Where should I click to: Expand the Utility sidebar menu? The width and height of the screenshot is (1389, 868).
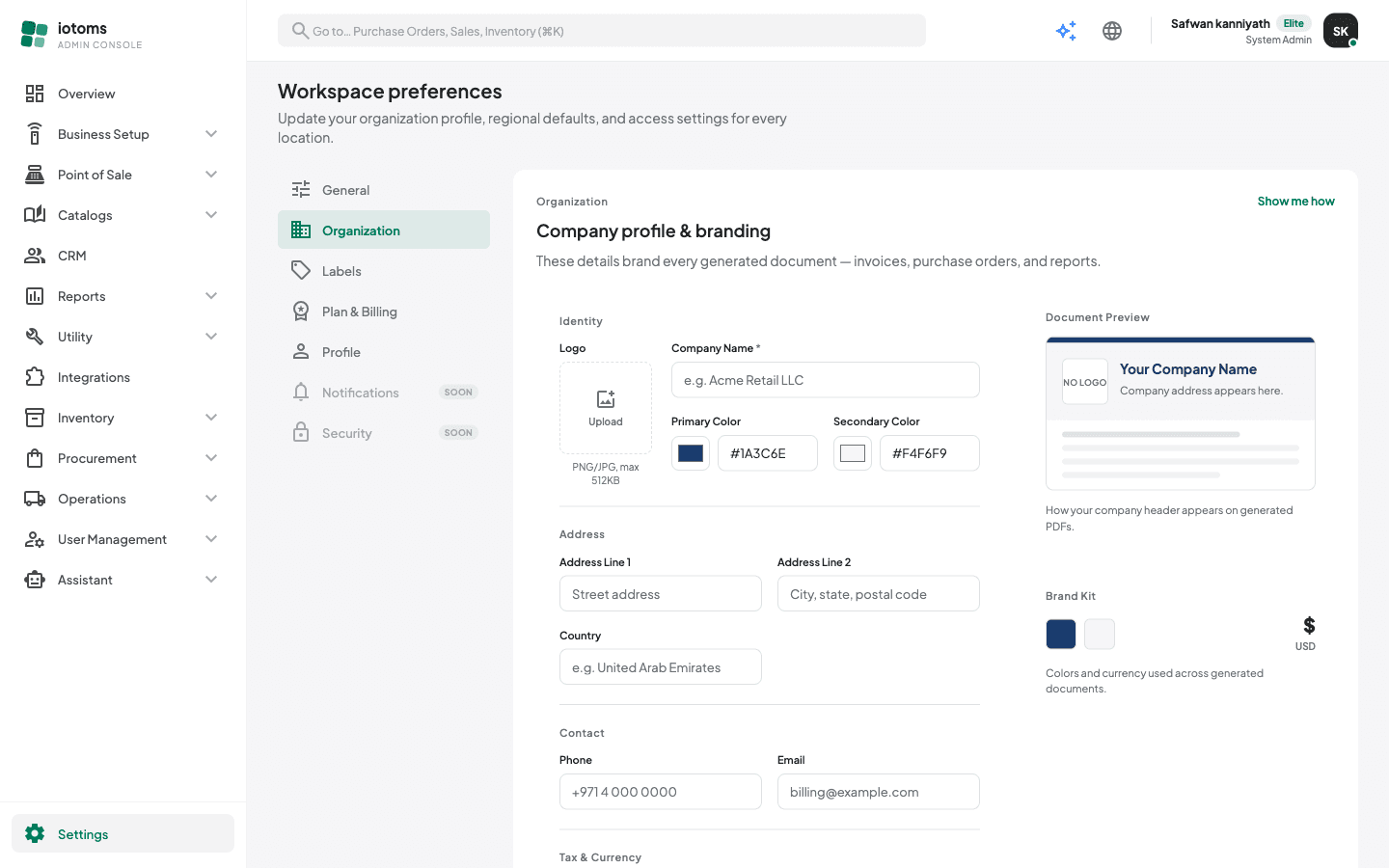[x=123, y=337]
